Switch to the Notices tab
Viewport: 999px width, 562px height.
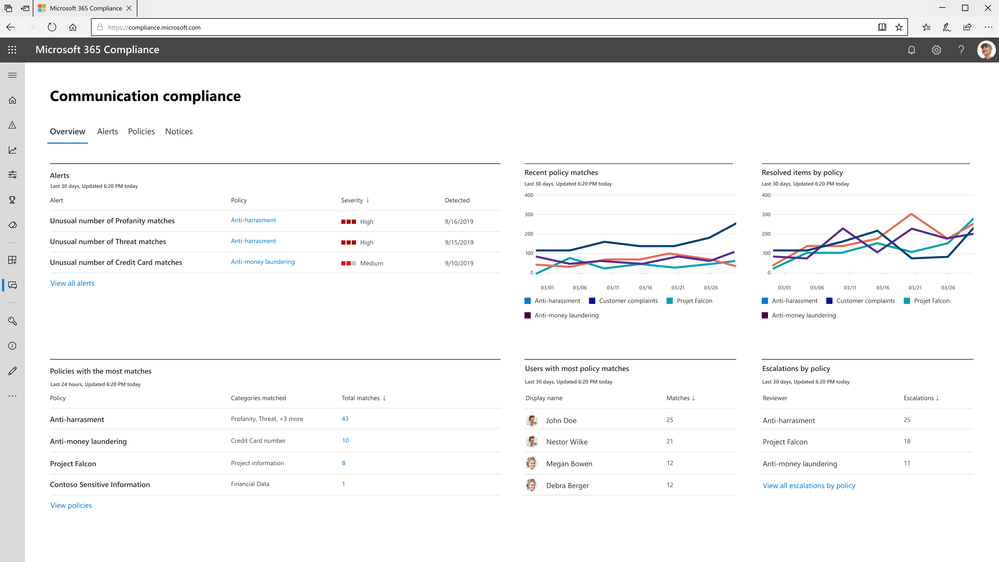pyautogui.click(x=179, y=131)
